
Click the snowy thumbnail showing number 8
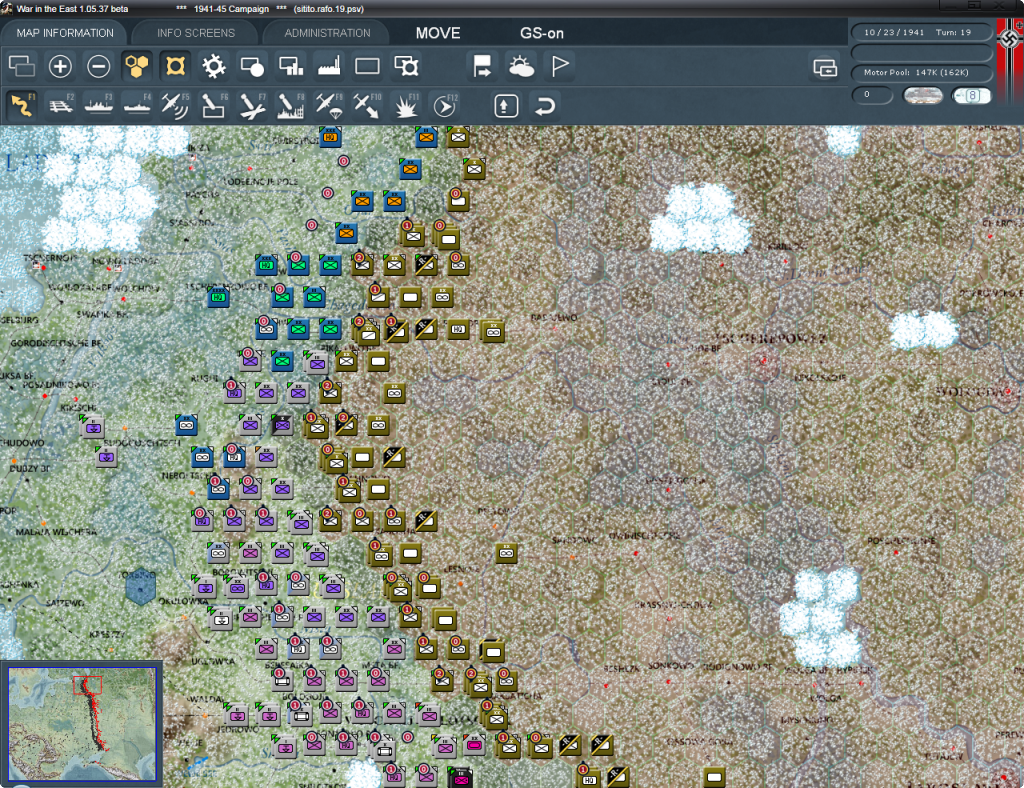tap(971, 96)
